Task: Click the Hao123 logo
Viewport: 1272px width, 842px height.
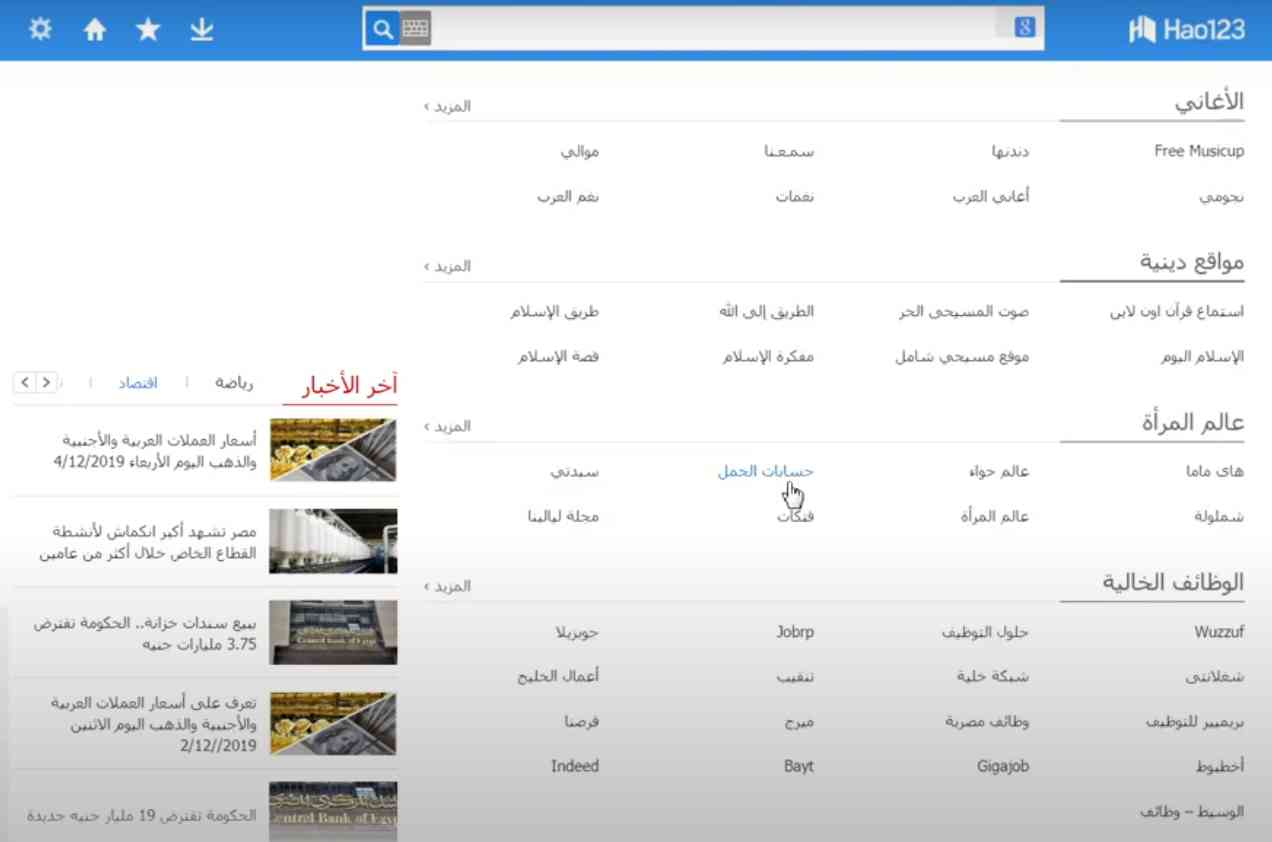Action: (1187, 30)
